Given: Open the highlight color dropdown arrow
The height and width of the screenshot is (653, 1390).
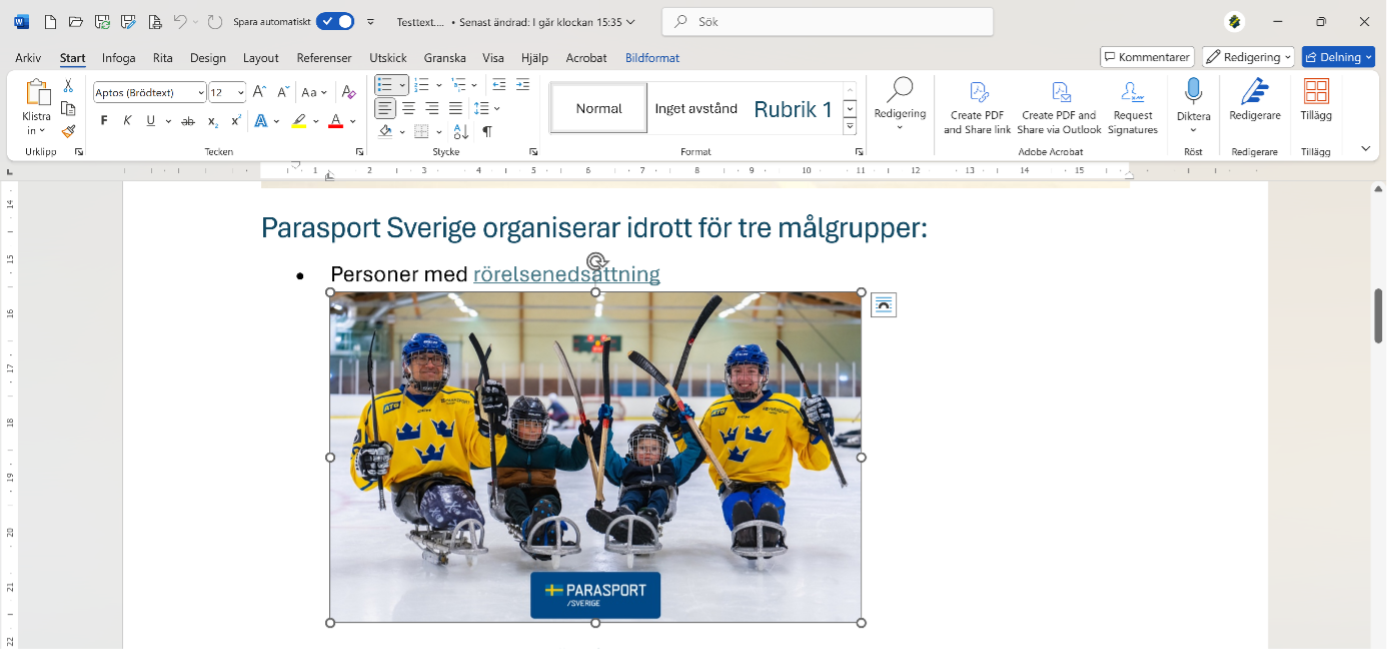Looking at the screenshot, I should (x=315, y=121).
